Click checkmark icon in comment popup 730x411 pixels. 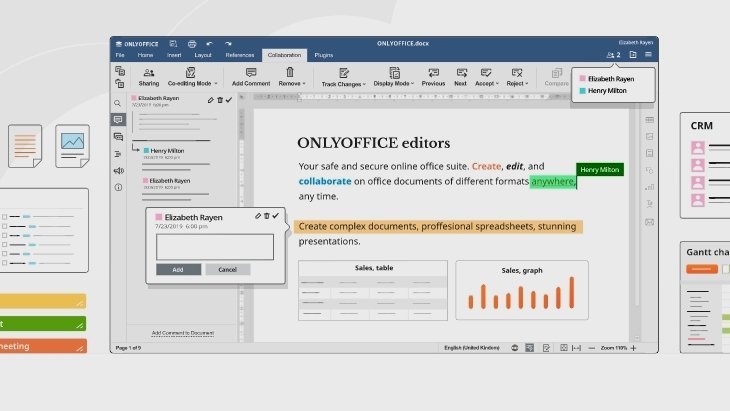coord(276,216)
